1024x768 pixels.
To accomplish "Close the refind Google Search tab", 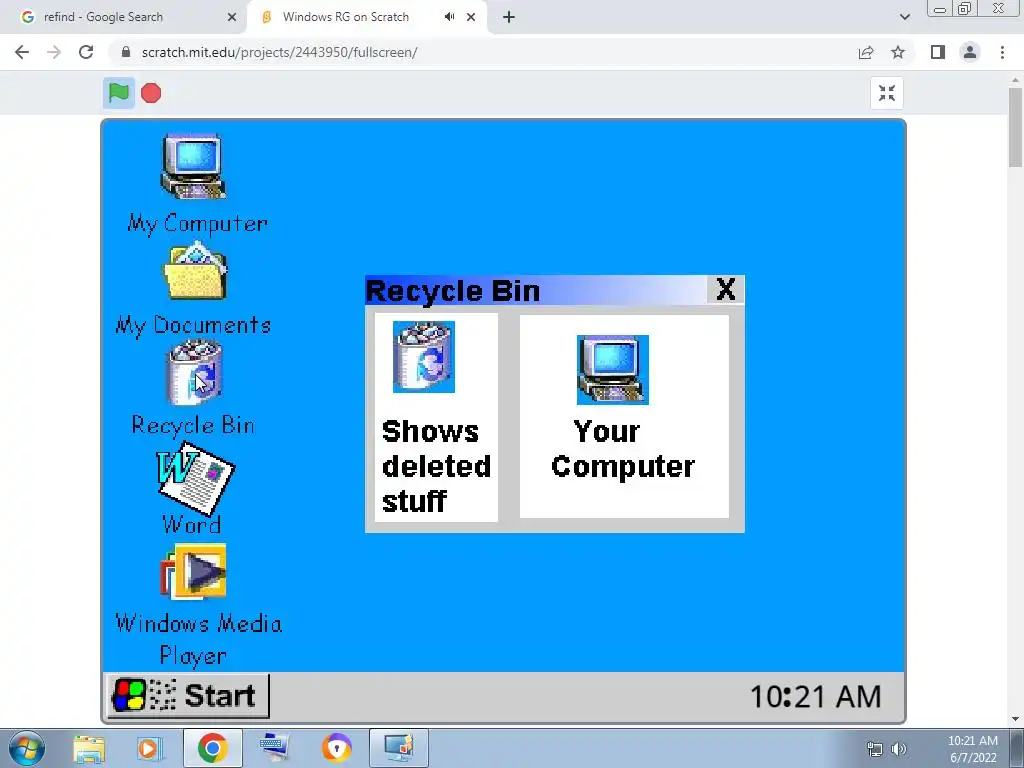I will (232, 18).
